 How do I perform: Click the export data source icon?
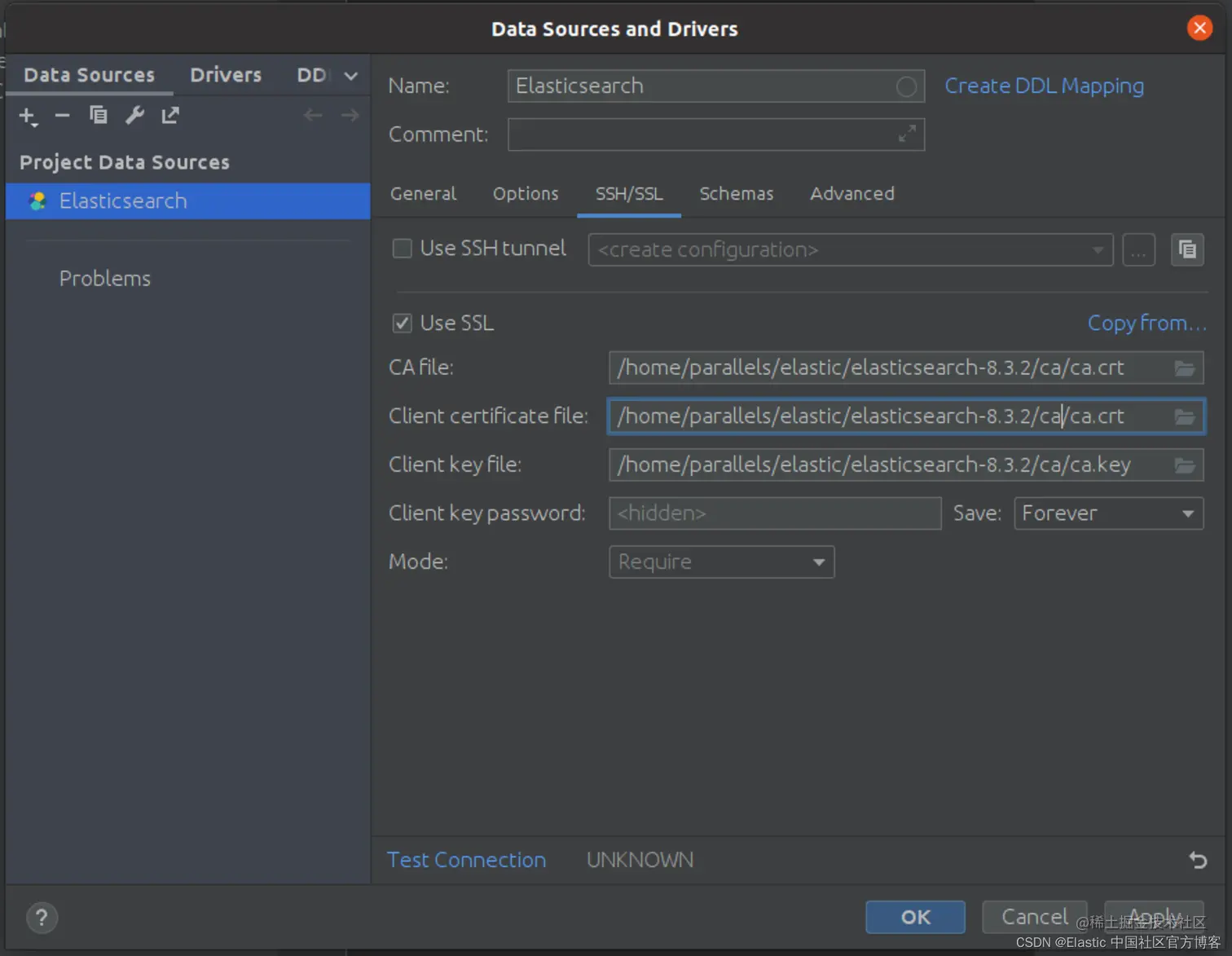pyautogui.click(x=169, y=116)
